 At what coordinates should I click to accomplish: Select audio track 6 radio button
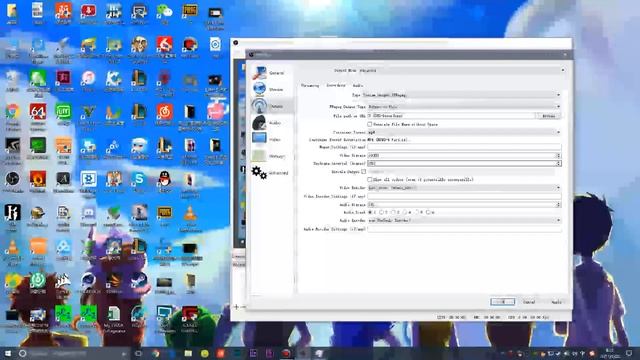click(428, 212)
